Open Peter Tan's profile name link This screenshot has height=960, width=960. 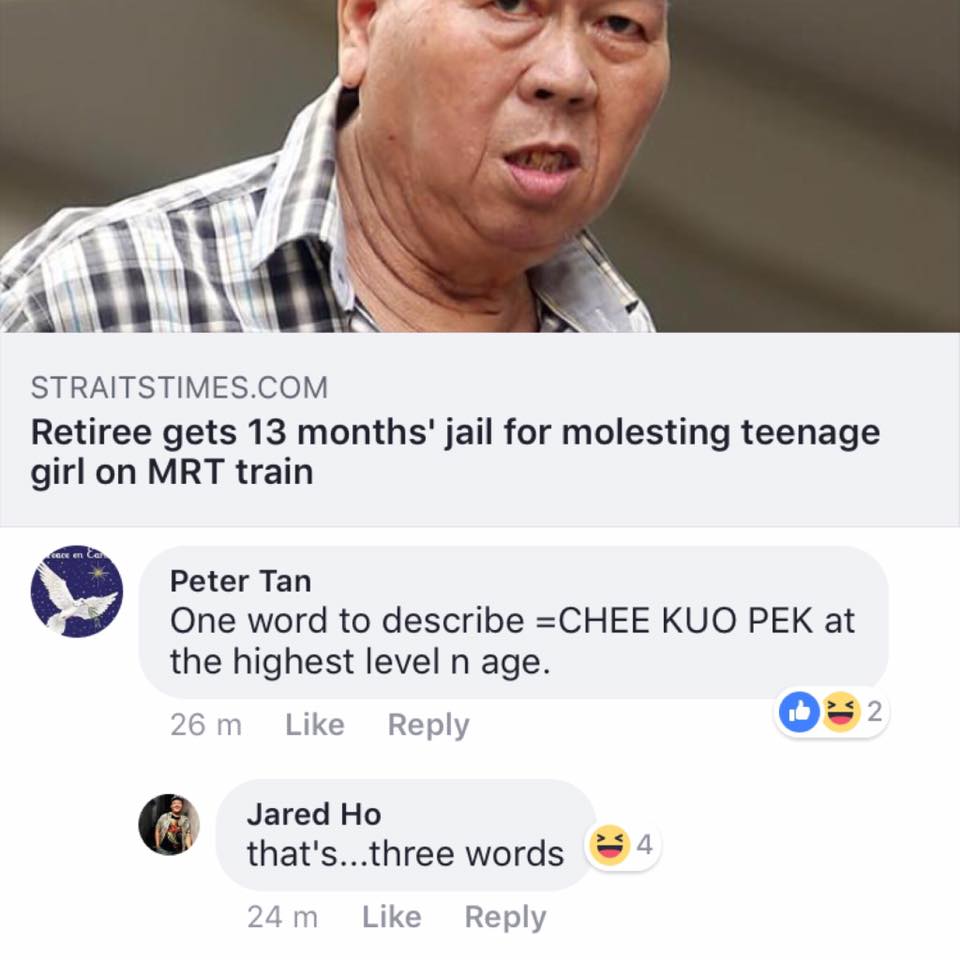pyautogui.click(x=241, y=581)
